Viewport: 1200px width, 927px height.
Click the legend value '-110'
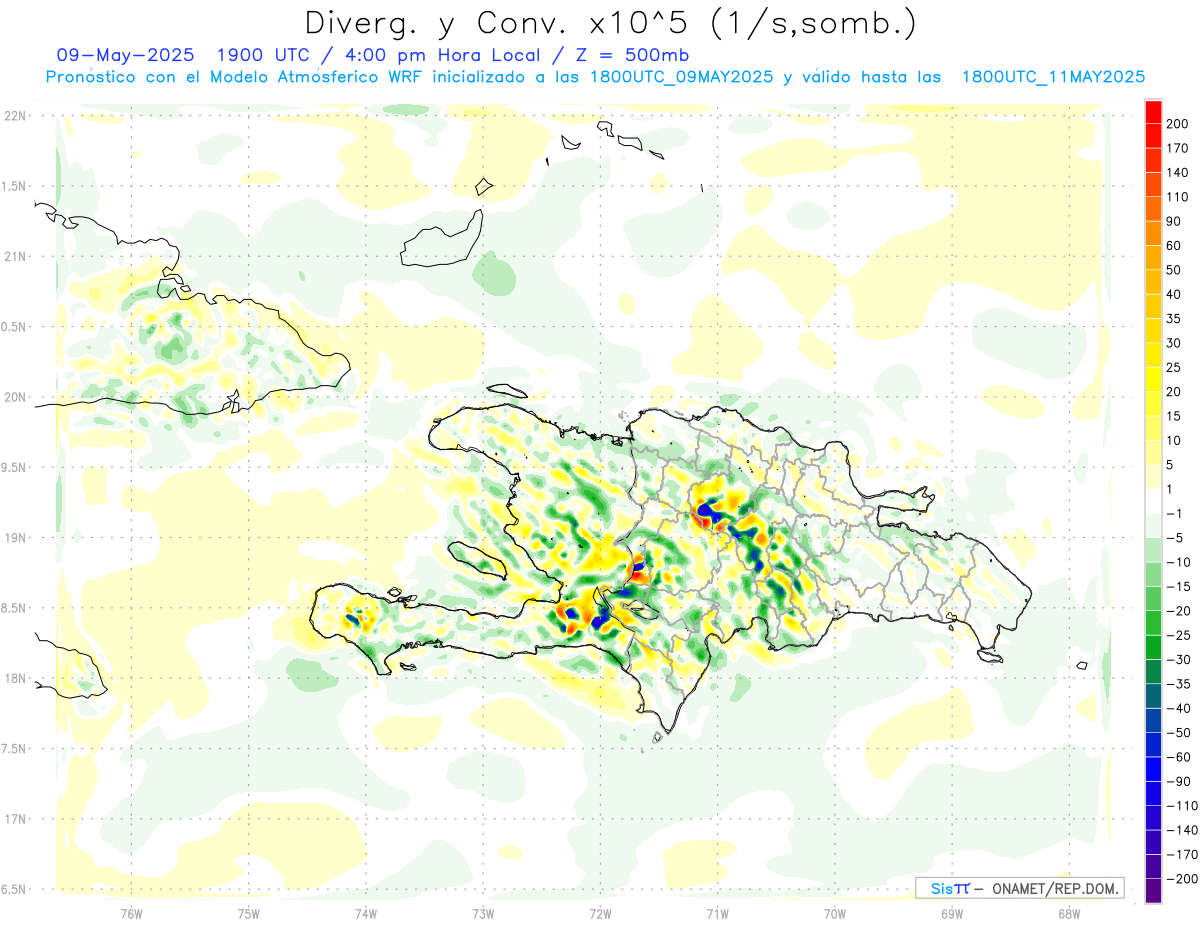[1181, 806]
